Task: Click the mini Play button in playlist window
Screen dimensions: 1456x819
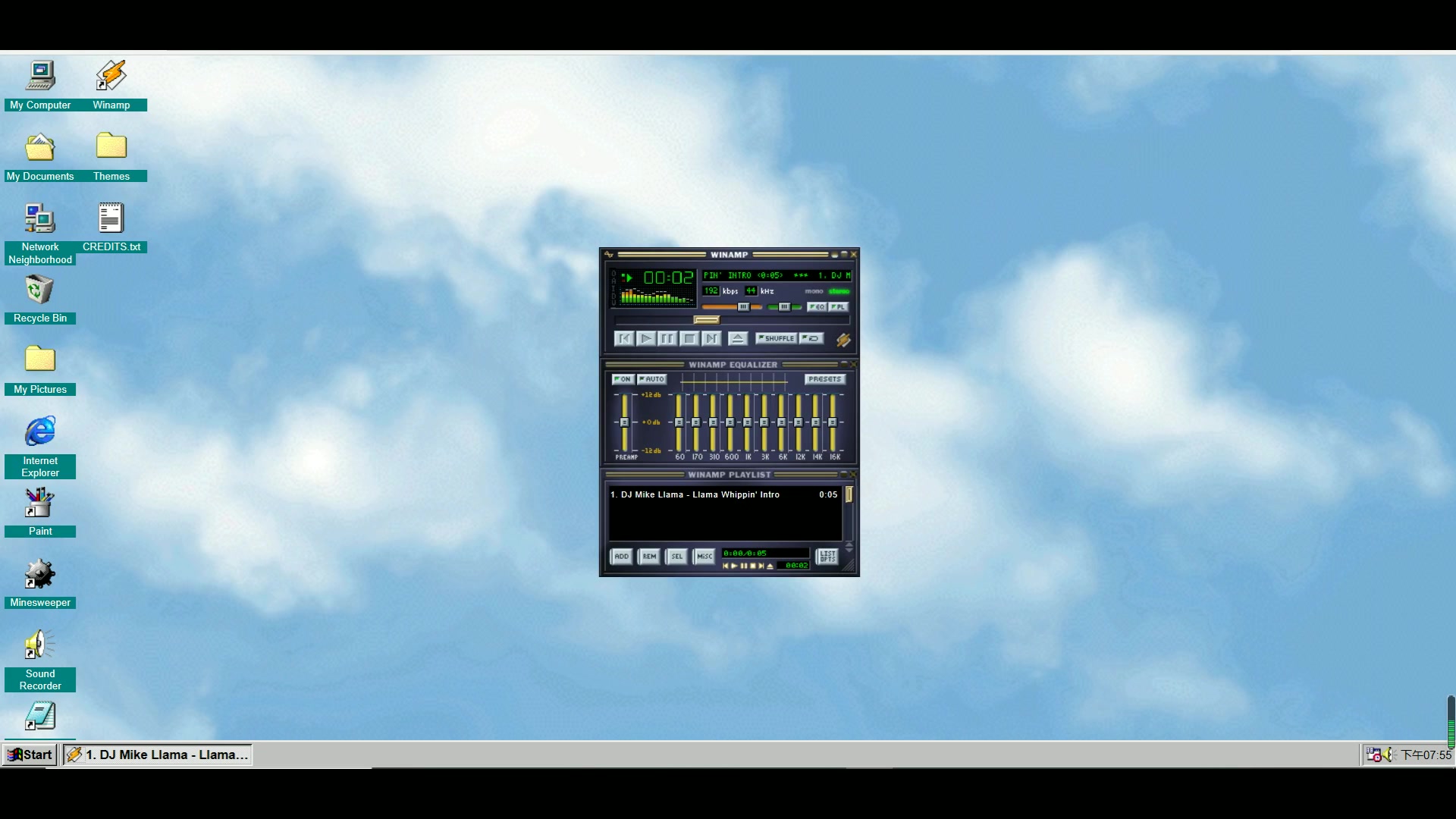Action: point(734,566)
